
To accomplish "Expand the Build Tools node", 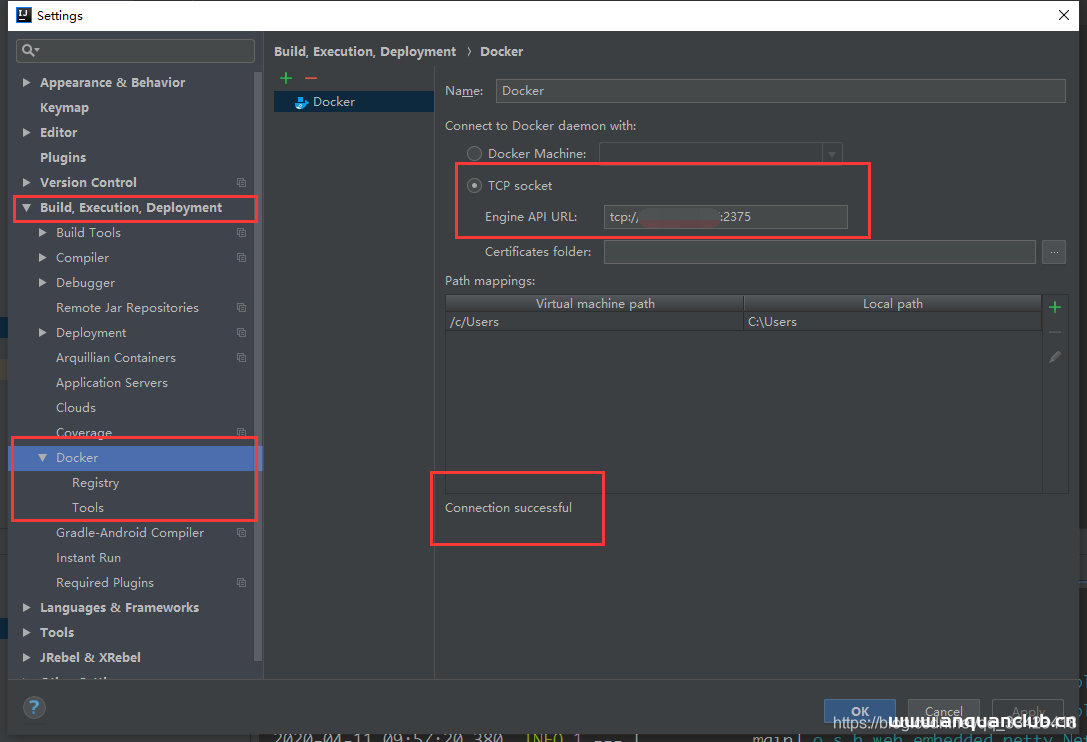I will click(42, 232).
